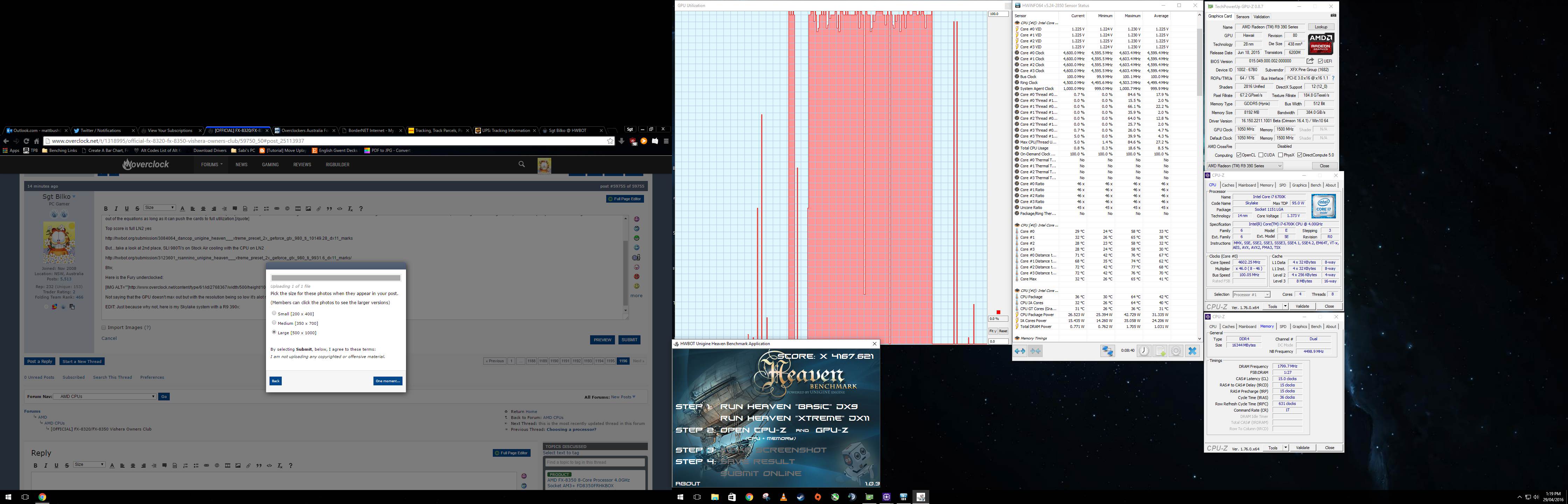Open Sgt Bilko user dropdown arrow
The image size is (1568, 504).
click(74, 197)
